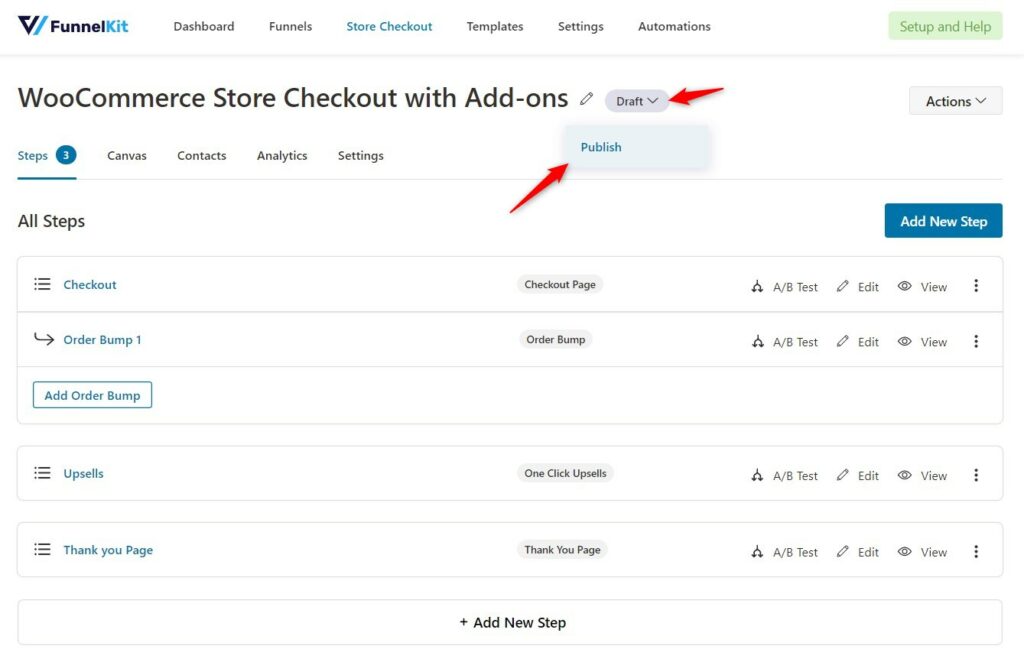Click the steps count badge showing 3
Image resolution: width=1024 pixels, height=662 pixels.
pyautogui.click(x=66, y=155)
